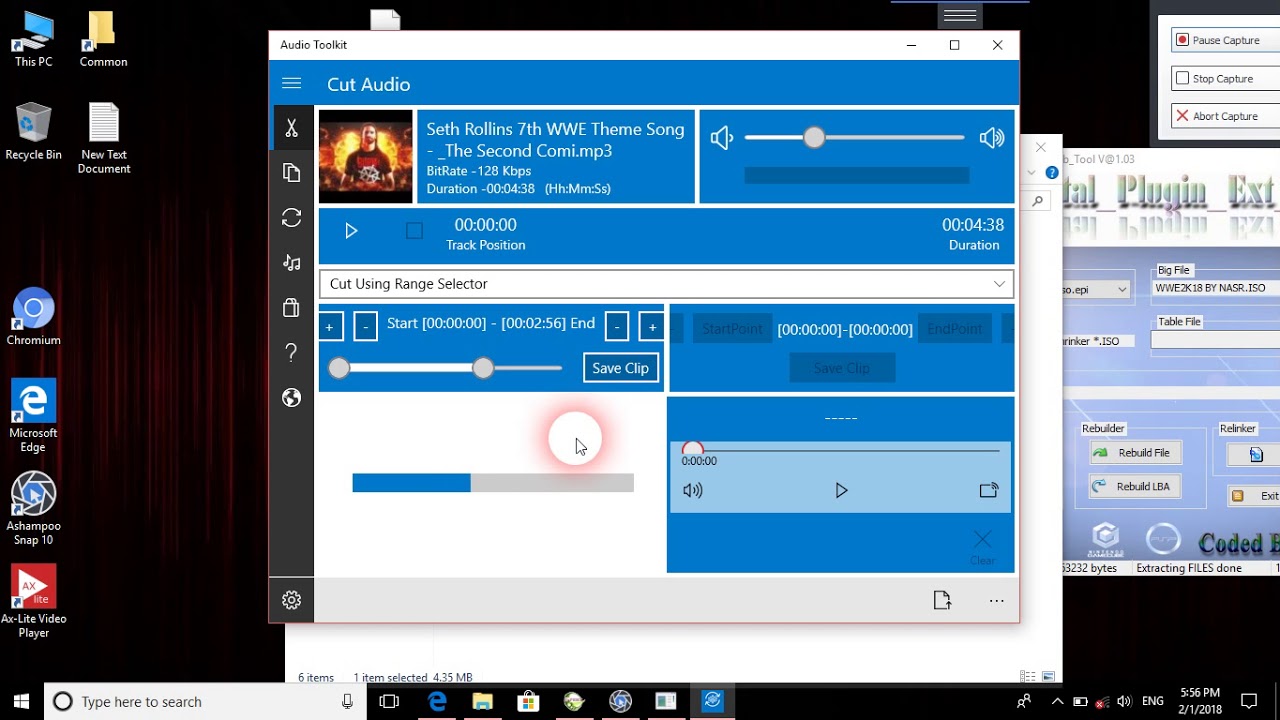Launch Chromium from the desktop

click(x=33, y=317)
